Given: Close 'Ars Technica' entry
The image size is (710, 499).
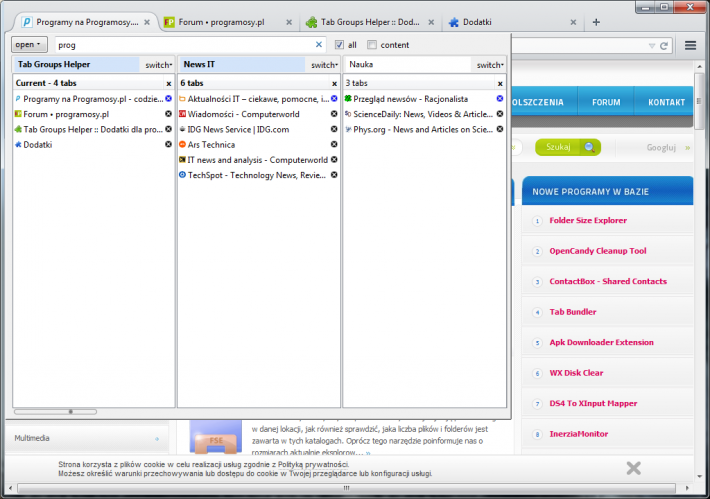Looking at the screenshot, I should click(x=334, y=144).
